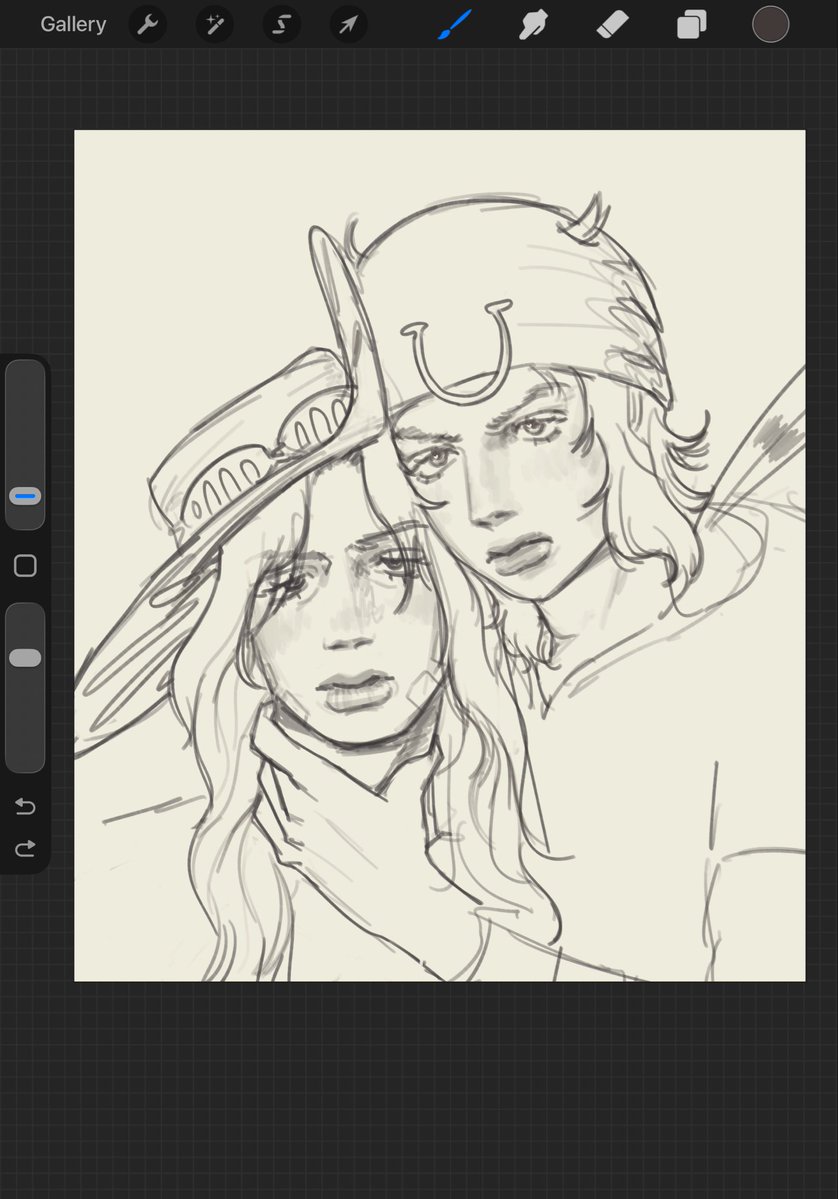Open the Adjustments magic wand menu
Screen dimensions: 838x1199
(214, 24)
